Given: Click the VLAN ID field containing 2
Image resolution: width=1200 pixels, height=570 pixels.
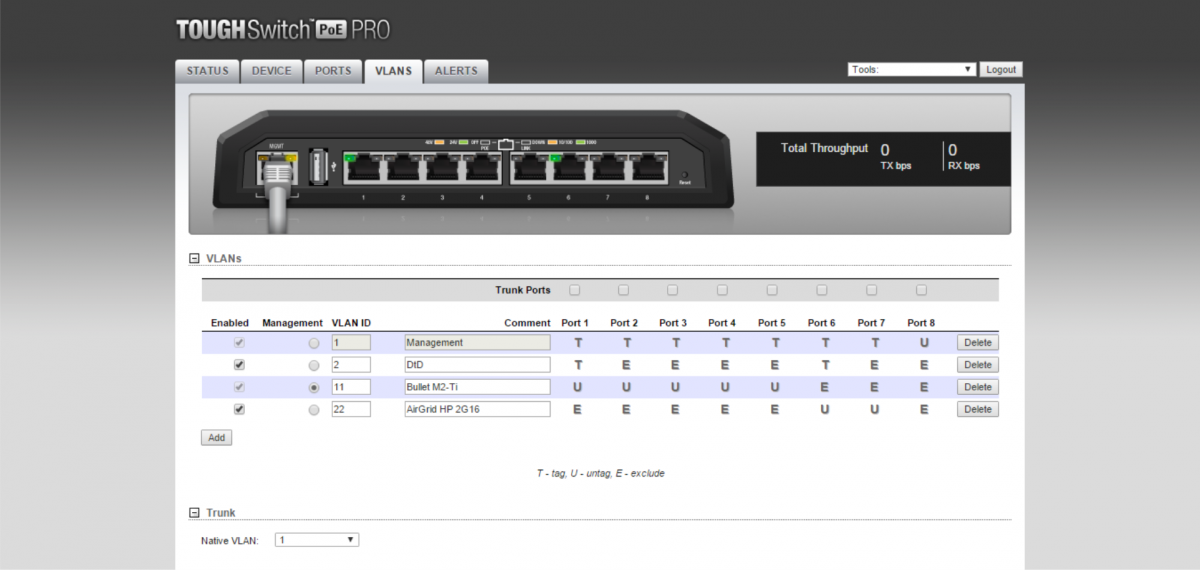Looking at the screenshot, I should (351, 365).
